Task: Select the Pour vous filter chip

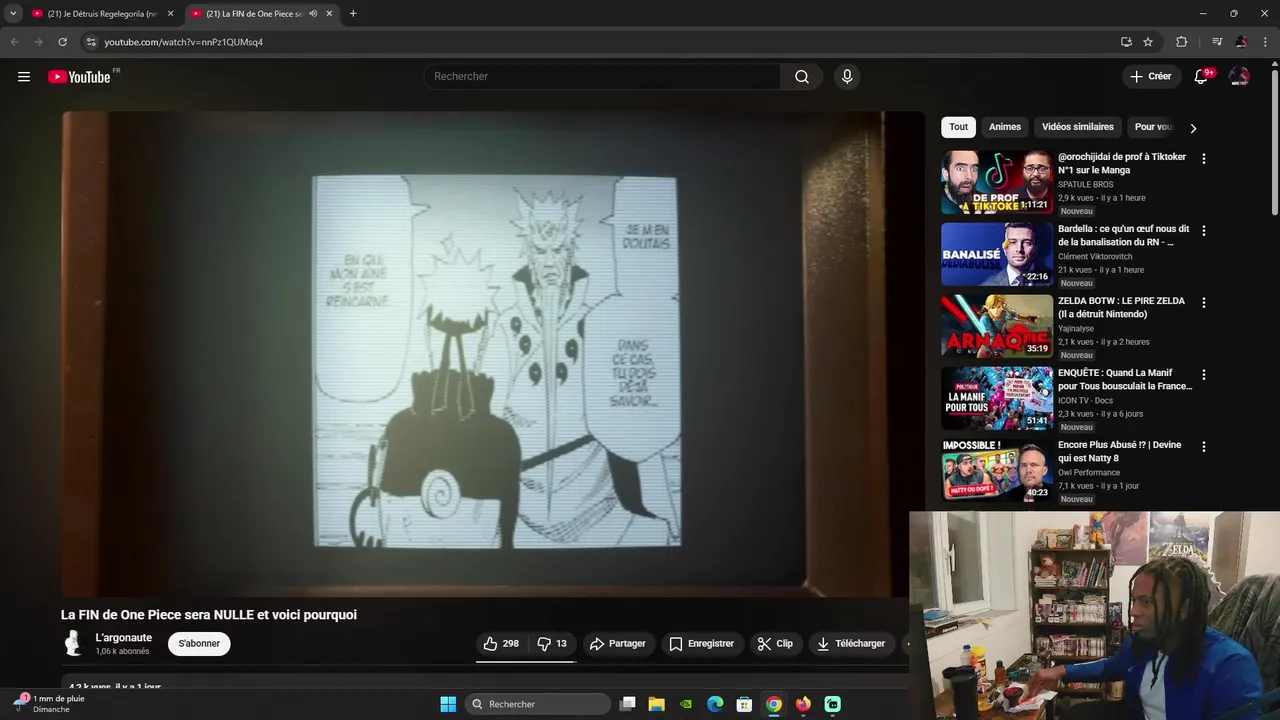Action: (1153, 127)
